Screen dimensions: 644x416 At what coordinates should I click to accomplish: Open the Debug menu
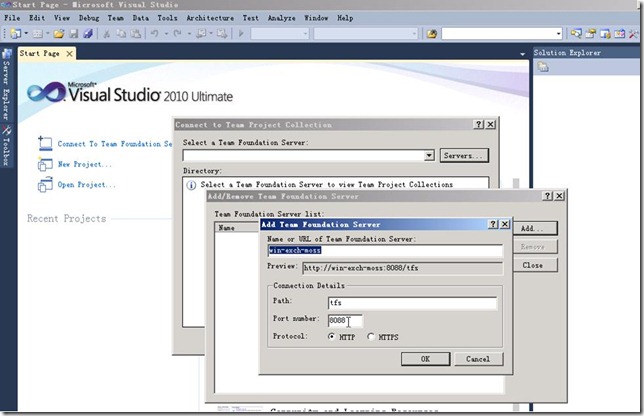[x=89, y=18]
